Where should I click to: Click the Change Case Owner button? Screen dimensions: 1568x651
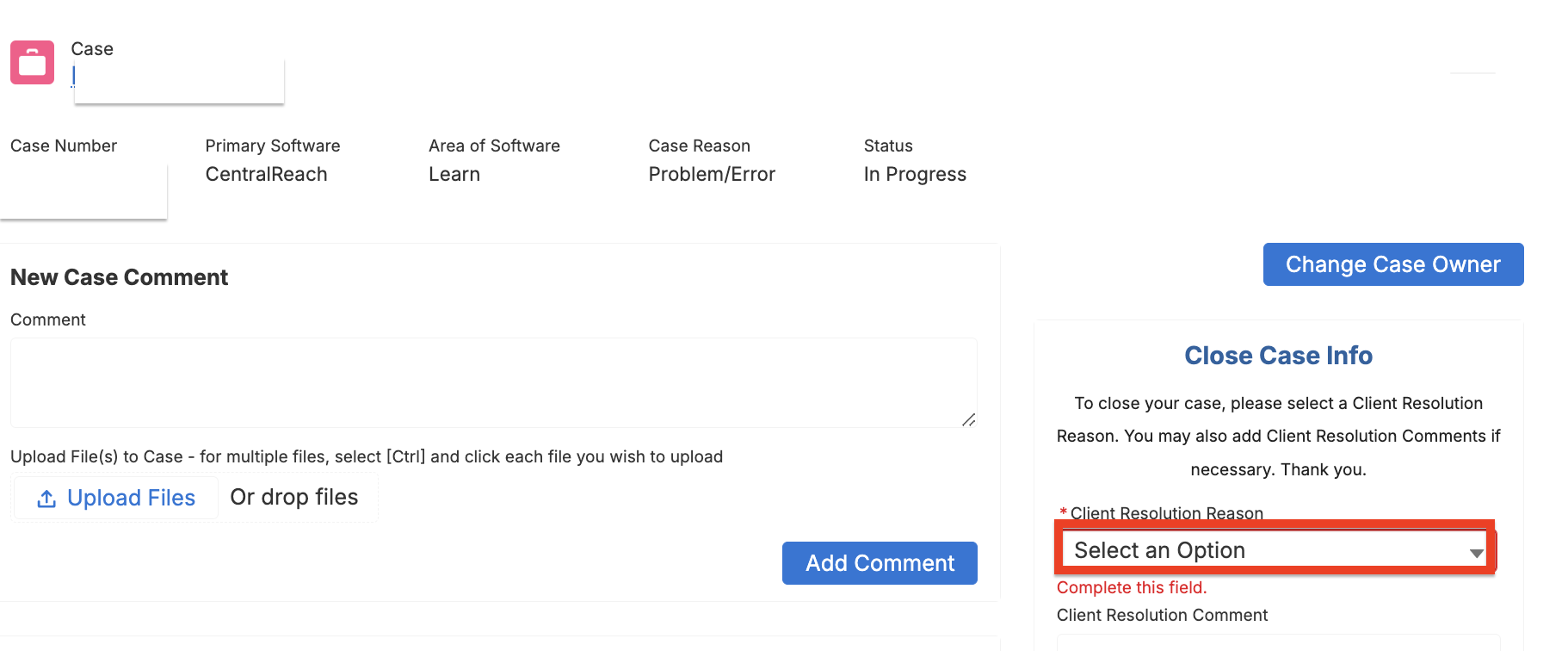click(1393, 264)
